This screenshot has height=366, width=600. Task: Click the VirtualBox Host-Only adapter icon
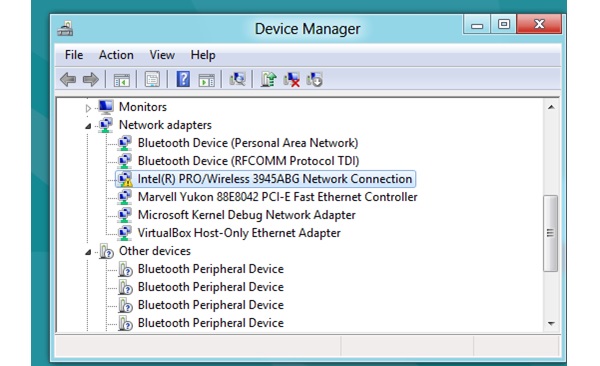click(125, 233)
